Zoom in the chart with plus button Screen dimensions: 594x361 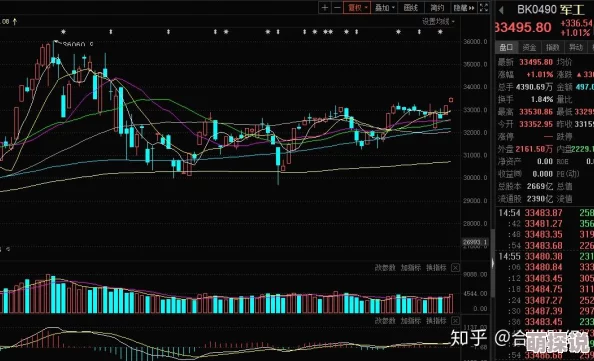[325, 8]
